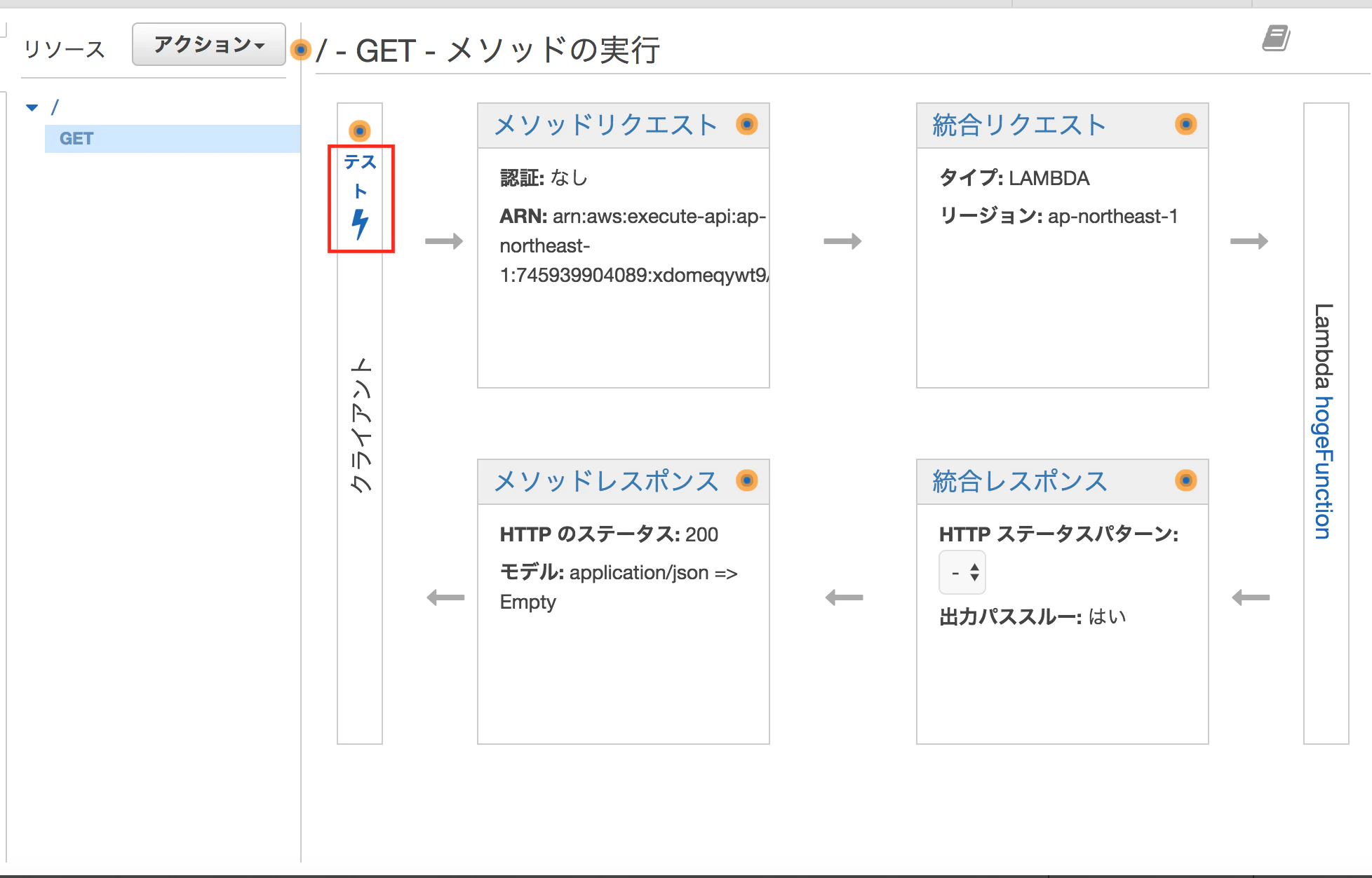Open 統合リクエスト settings link

point(1018,125)
